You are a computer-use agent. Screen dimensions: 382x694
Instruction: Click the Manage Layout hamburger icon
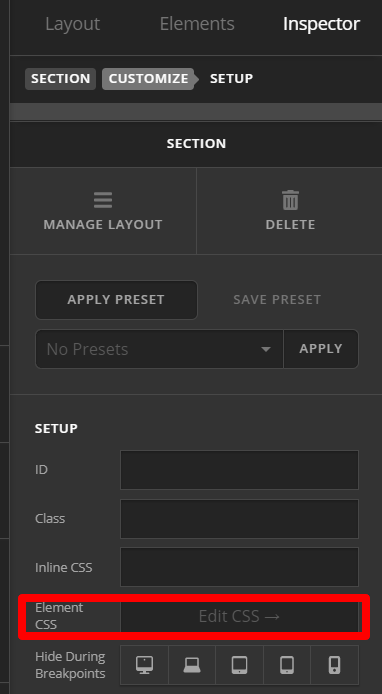click(103, 200)
